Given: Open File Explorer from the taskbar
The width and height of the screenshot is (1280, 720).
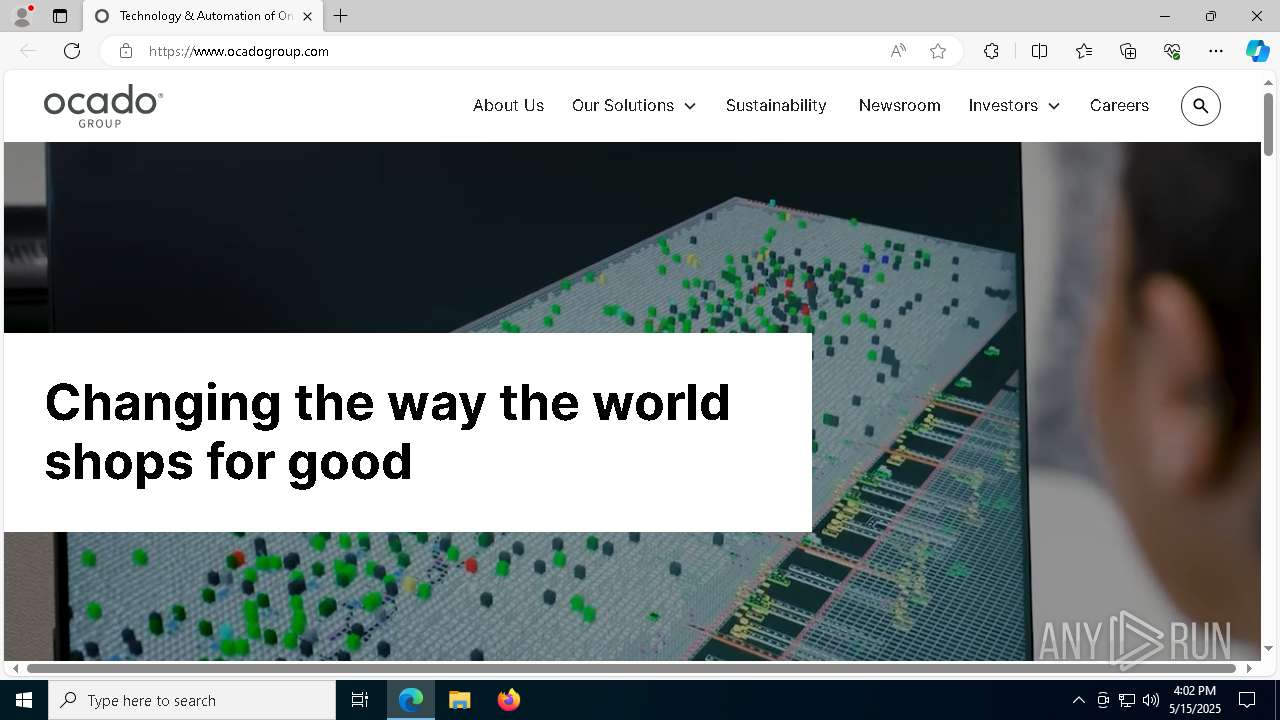Looking at the screenshot, I should click(x=460, y=700).
